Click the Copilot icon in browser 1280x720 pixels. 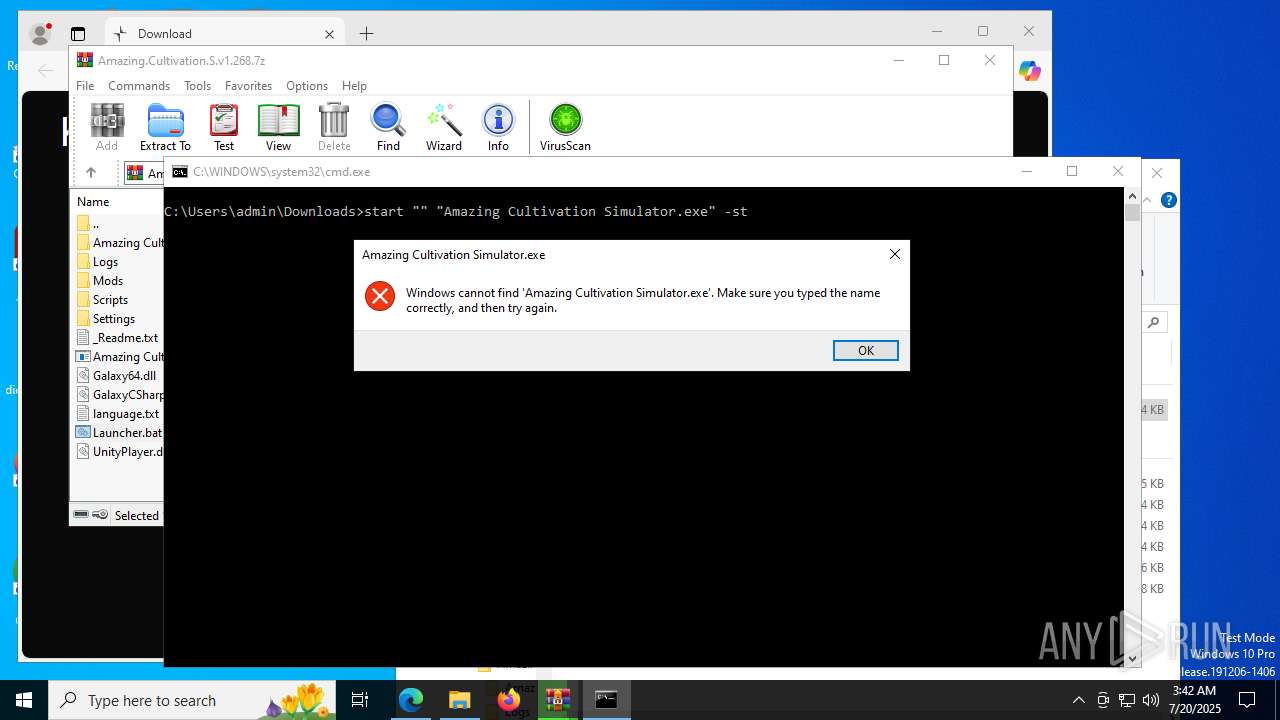(x=1030, y=71)
